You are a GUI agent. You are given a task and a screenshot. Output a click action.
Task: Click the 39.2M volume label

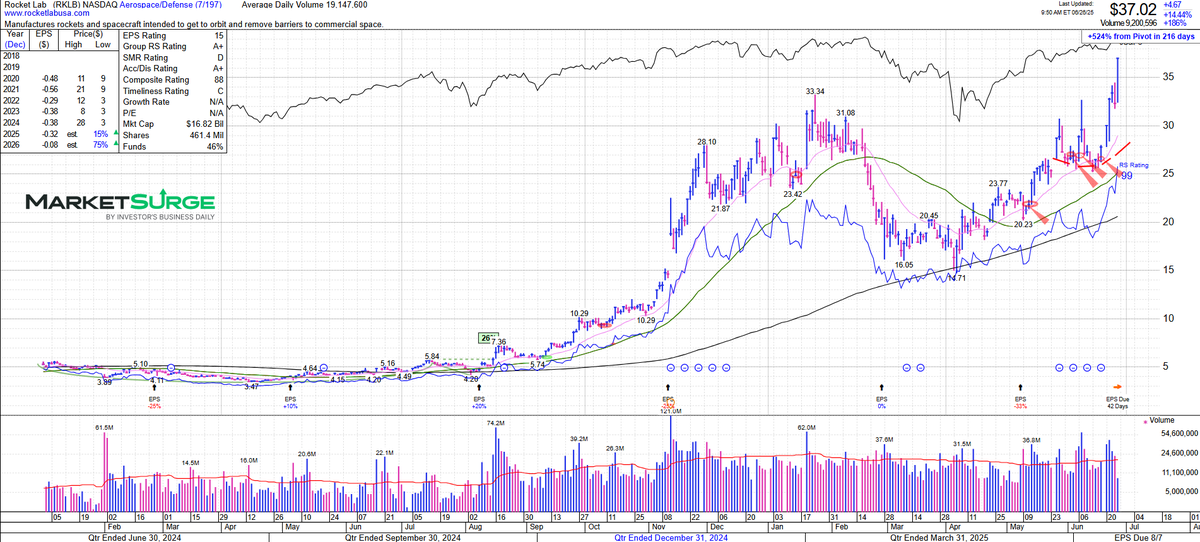click(x=578, y=439)
